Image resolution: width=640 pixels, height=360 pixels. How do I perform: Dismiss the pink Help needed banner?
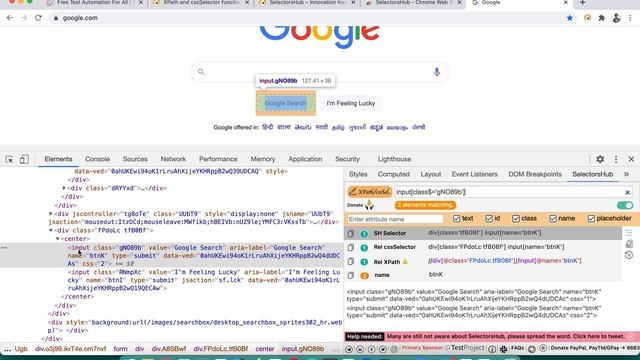[631, 336]
